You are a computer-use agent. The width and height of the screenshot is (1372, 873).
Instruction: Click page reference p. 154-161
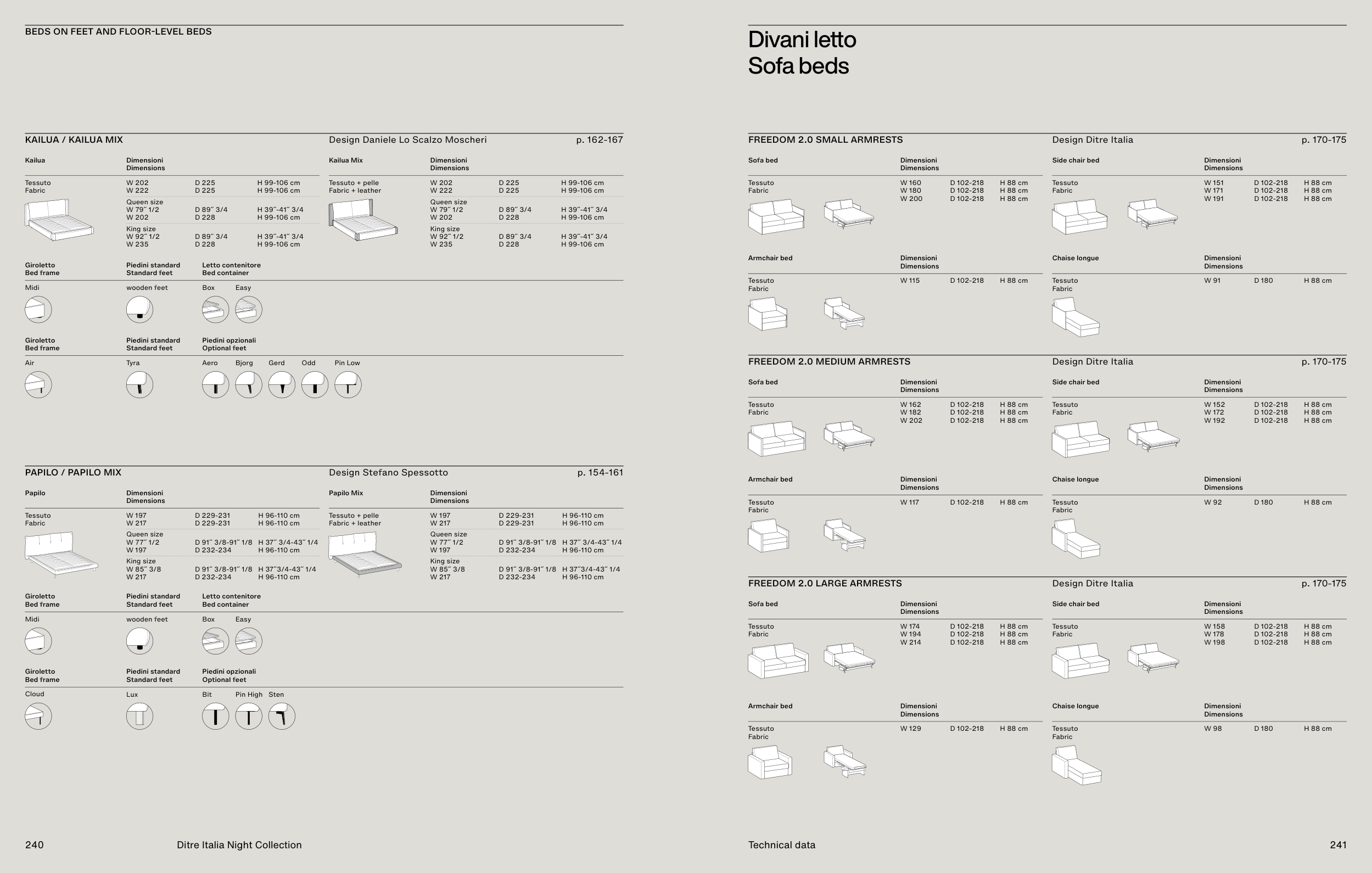coord(600,472)
